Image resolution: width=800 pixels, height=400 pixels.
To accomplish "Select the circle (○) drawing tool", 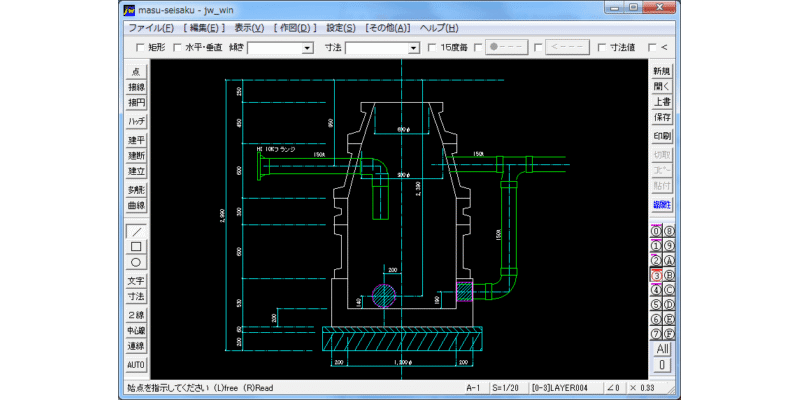I will (x=136, y=262).
